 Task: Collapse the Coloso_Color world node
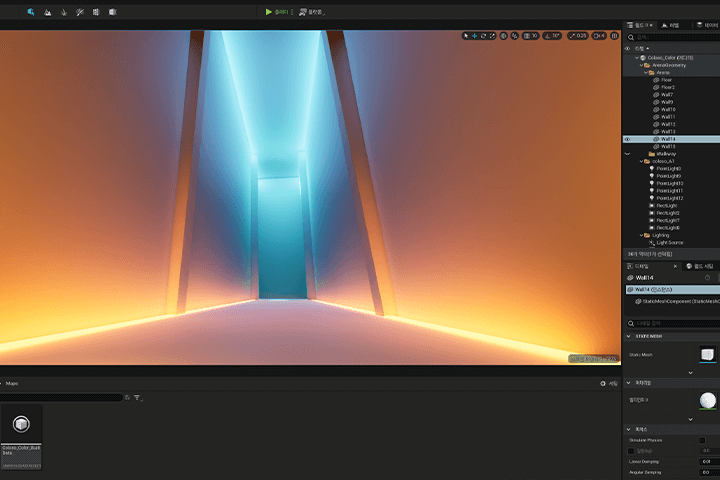point(637,58)
